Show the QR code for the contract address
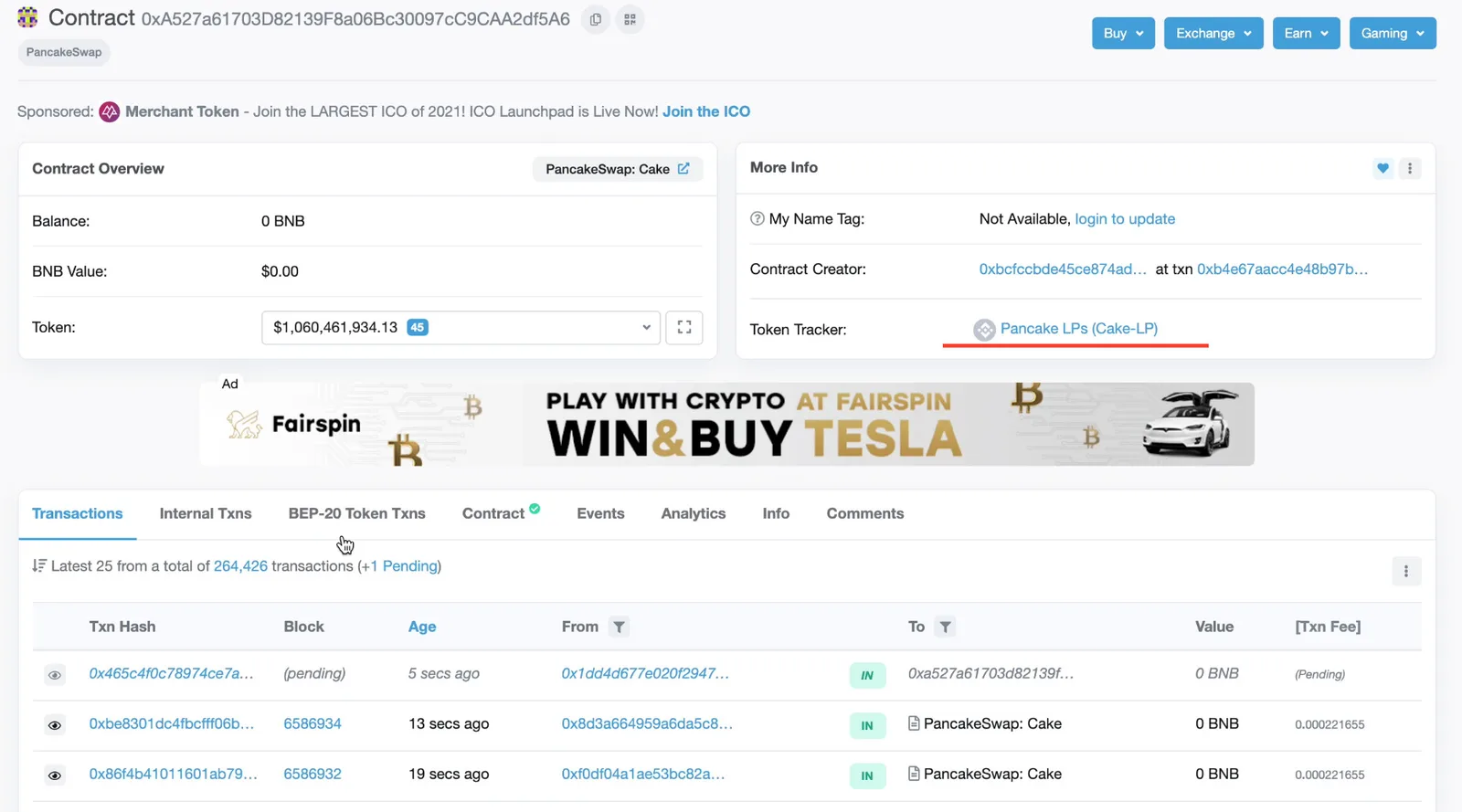This screenshot has width=1462, height=812. tap(630, 19)
